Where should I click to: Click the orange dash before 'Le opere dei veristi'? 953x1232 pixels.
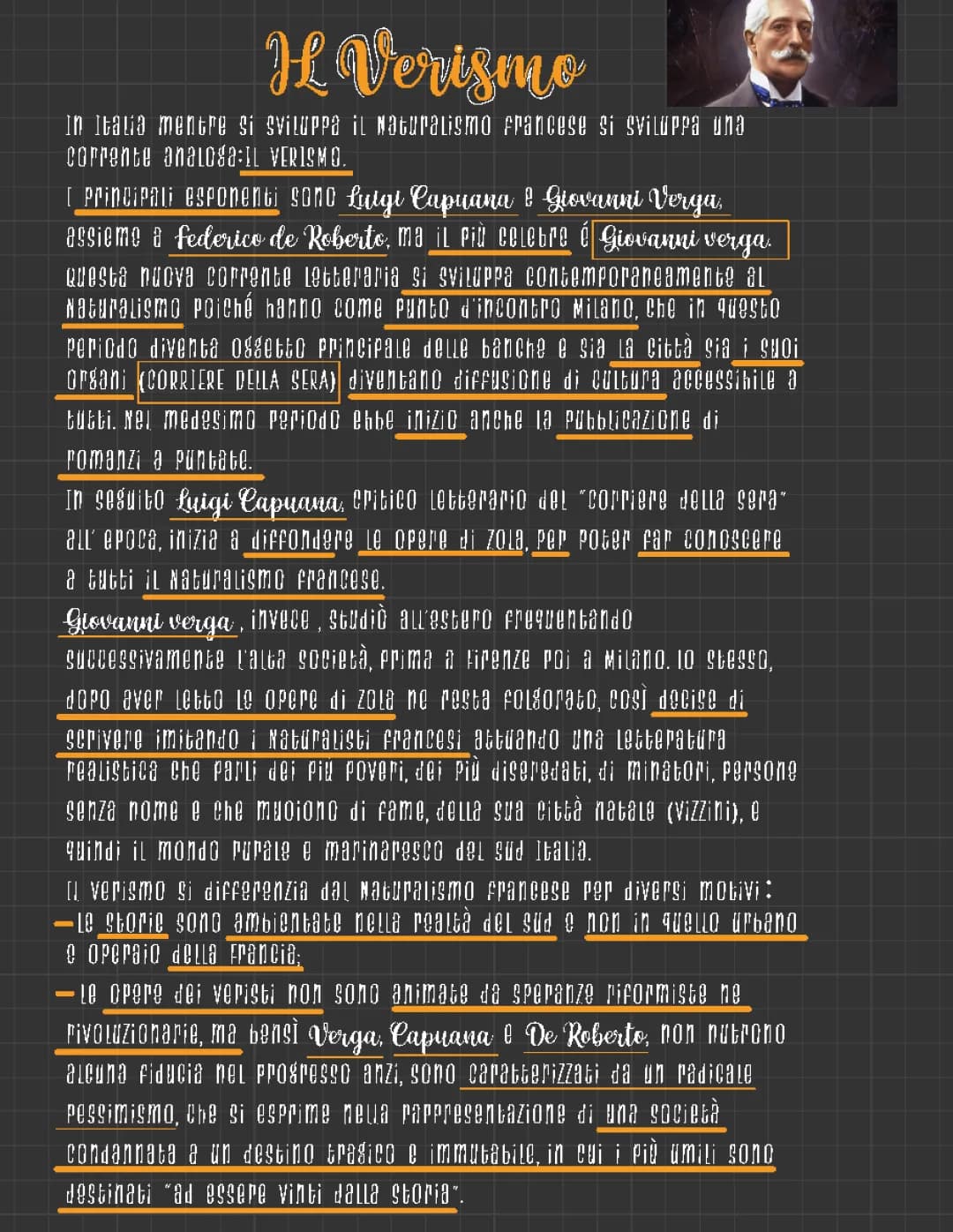[x=64, y=994]
